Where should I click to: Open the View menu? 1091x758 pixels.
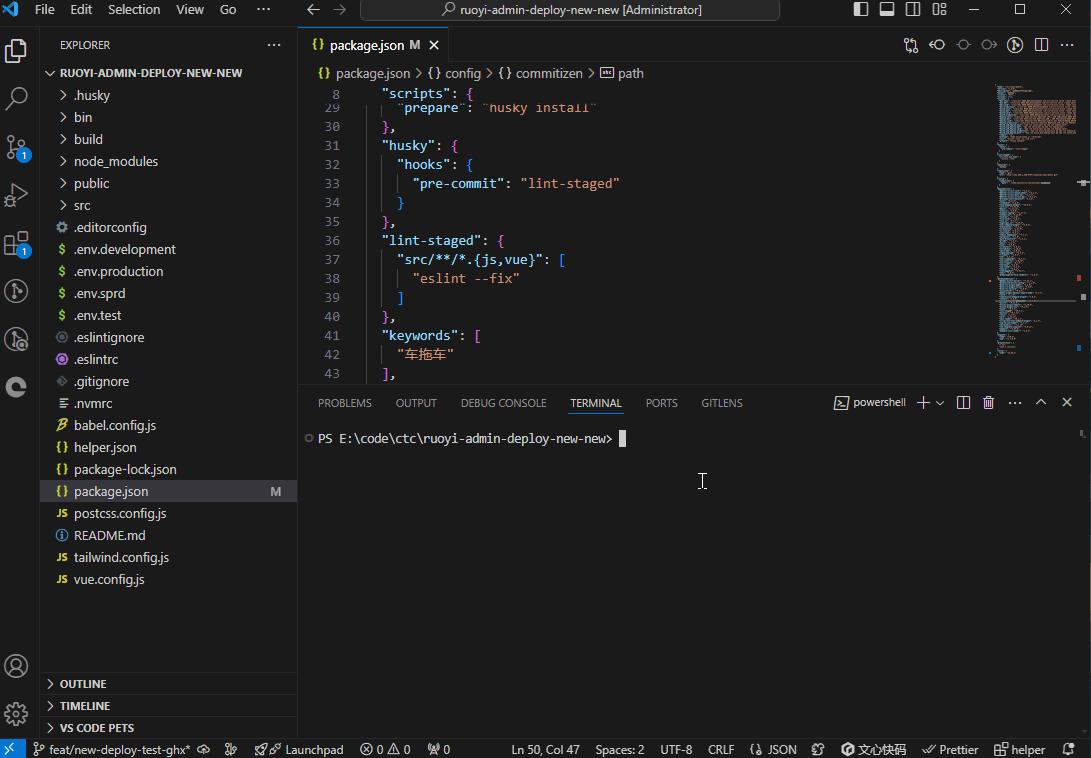pyautogui.click(x=190, y=10)
